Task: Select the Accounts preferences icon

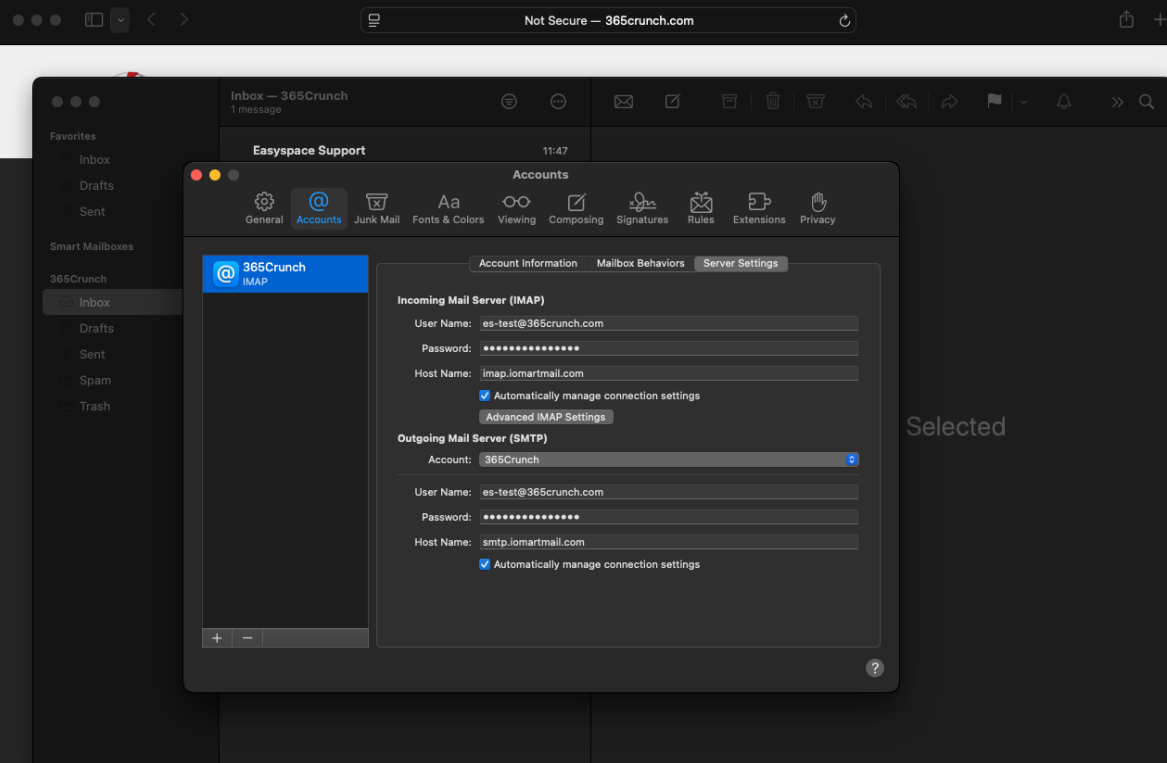Action: coord(319,208)
